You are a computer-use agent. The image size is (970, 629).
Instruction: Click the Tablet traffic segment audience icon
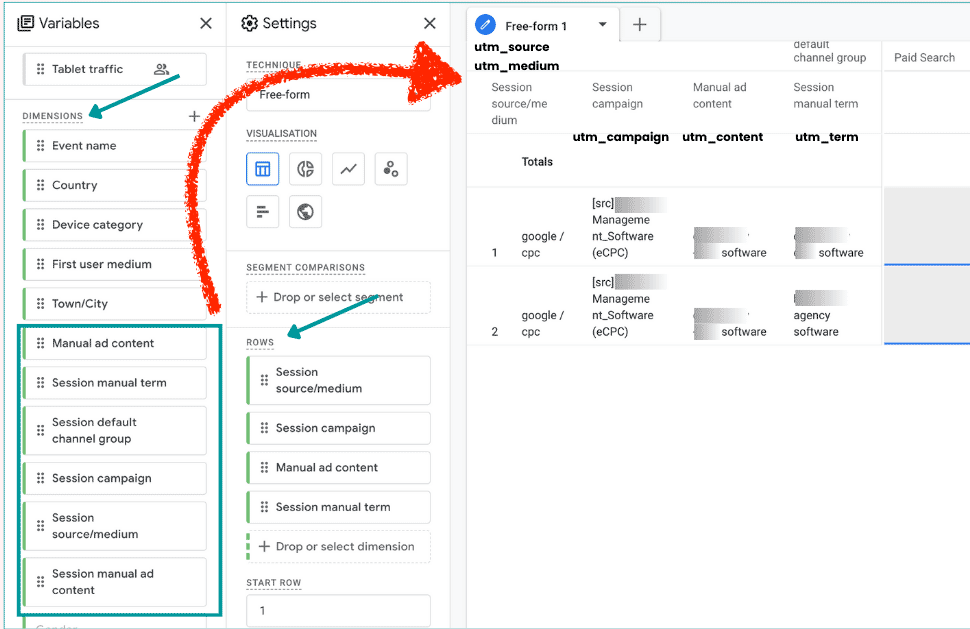pos(161,69)
